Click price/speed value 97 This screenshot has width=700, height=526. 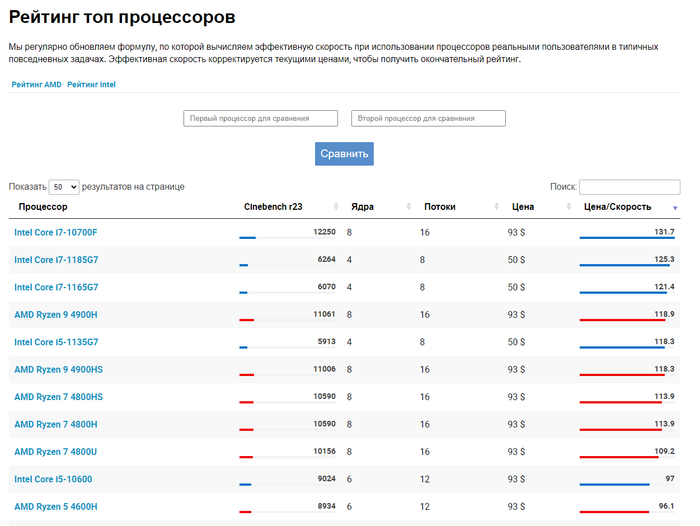670,478
